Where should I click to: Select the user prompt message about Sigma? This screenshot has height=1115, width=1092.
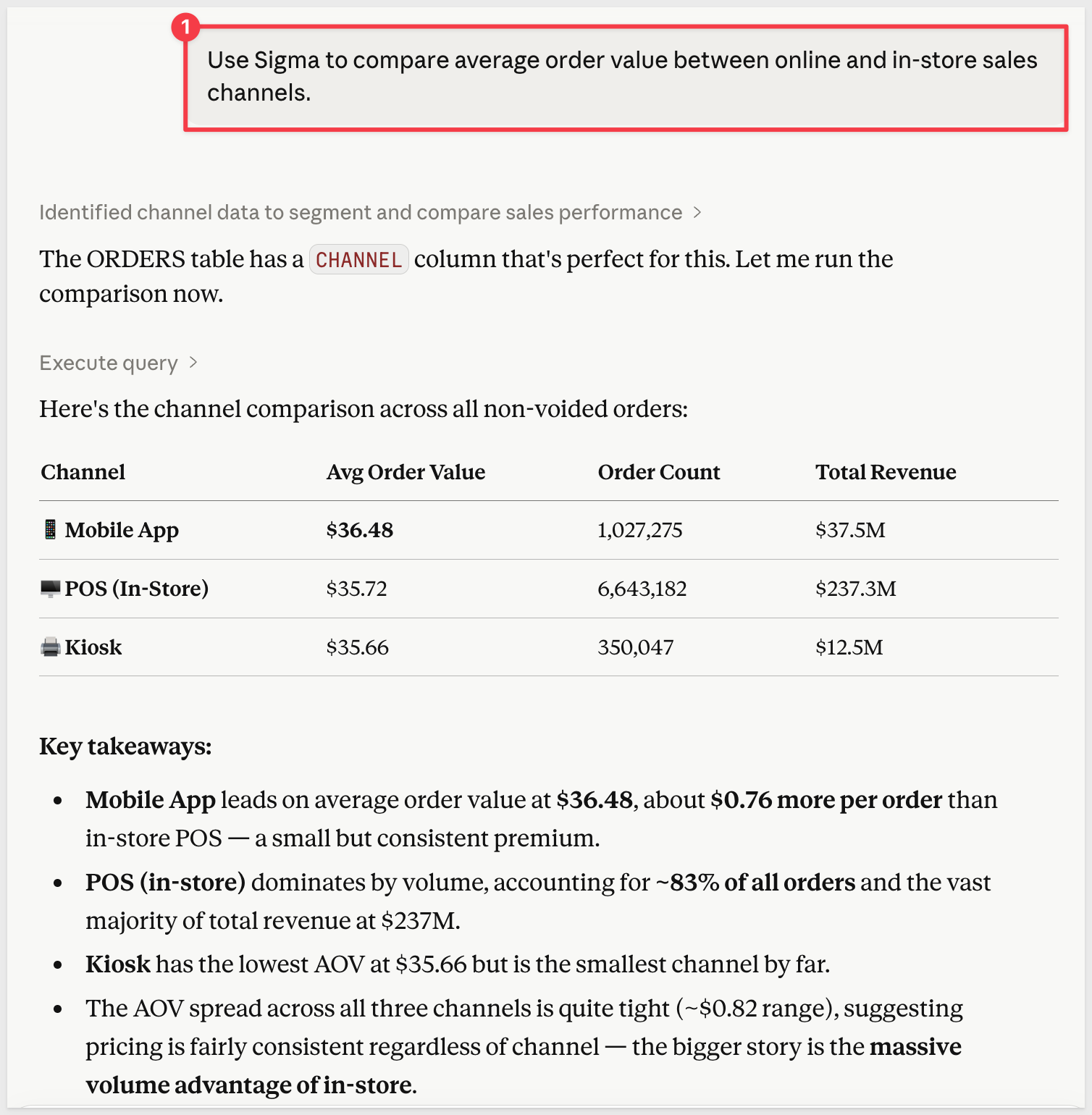tap(622, 77)
